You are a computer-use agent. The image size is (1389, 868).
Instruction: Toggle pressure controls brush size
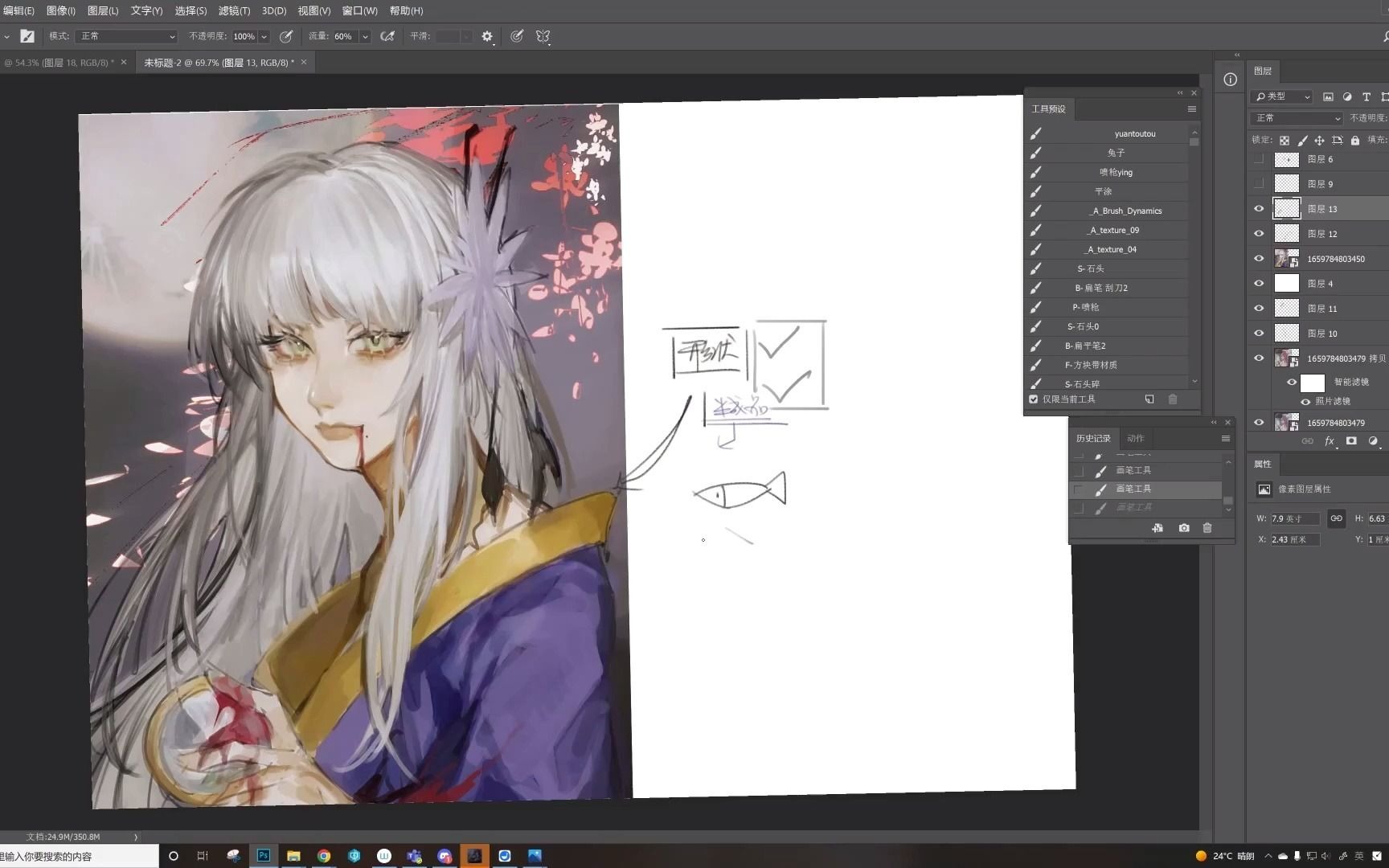(x=517, y=36)
